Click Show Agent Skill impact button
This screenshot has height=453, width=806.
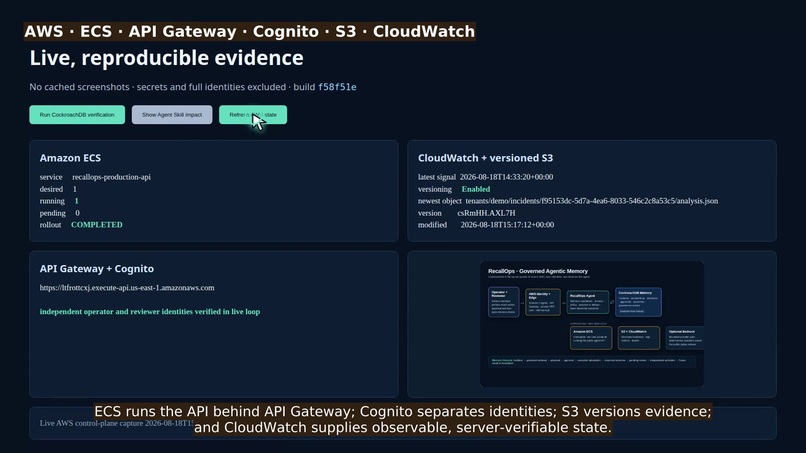[x=172, y=115]
